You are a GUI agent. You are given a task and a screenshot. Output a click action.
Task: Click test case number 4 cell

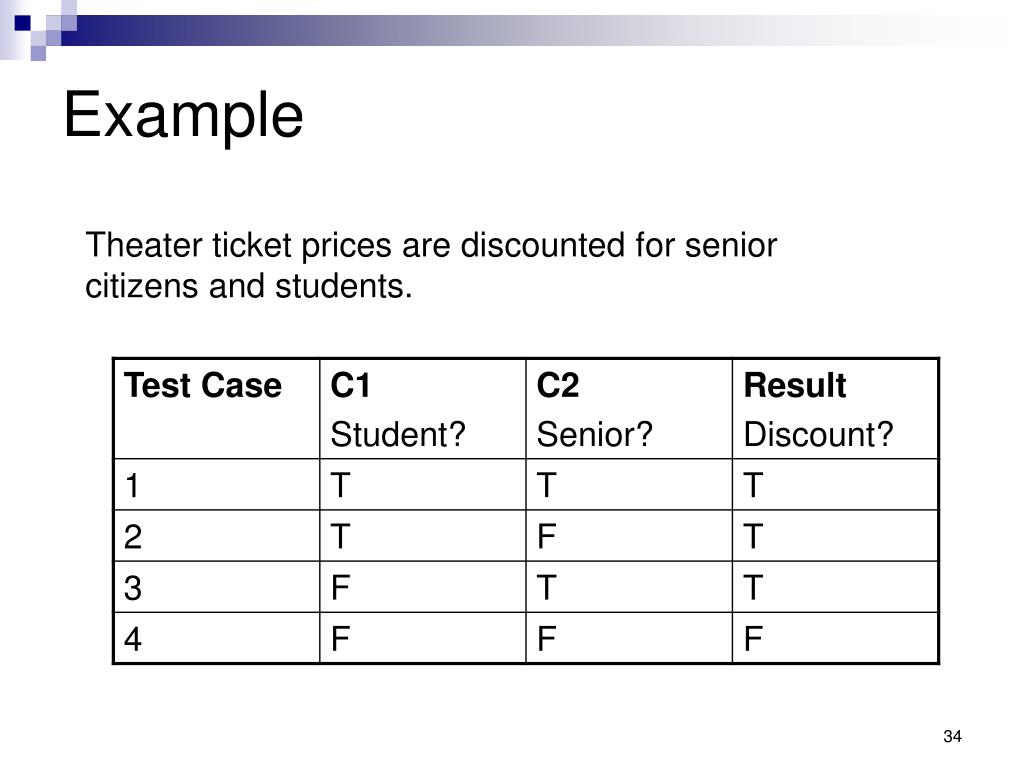coord(217,638)
